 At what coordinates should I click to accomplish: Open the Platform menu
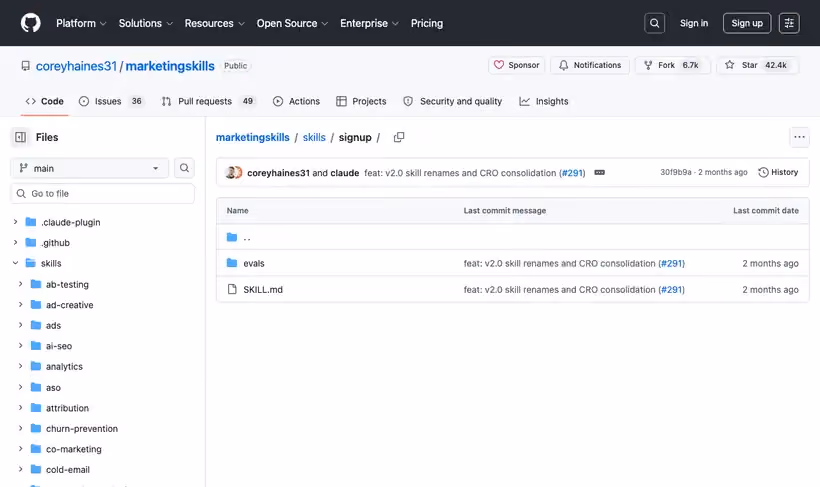pos(81,23)
